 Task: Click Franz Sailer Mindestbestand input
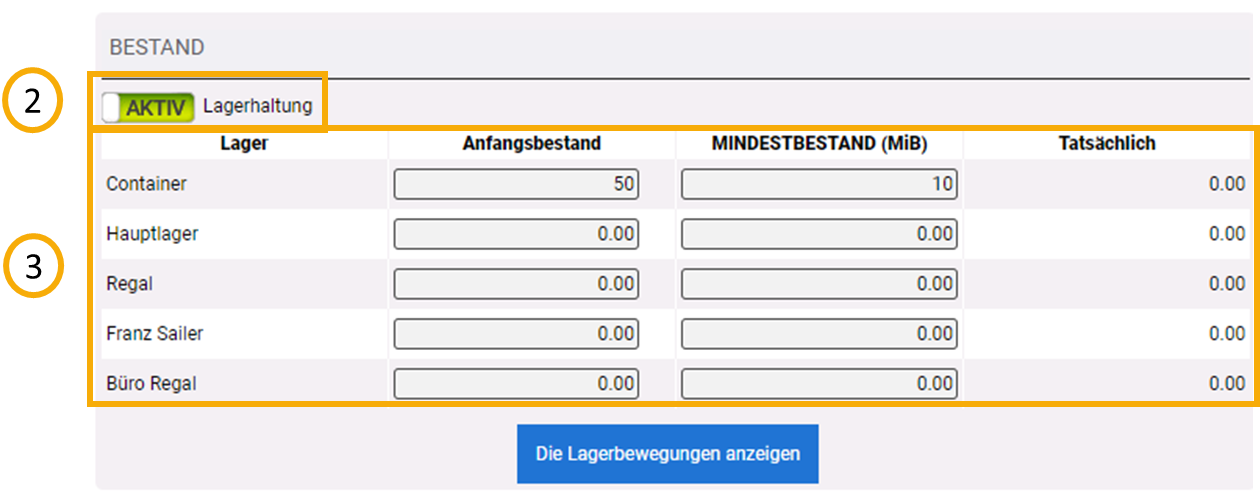pos(819,334)
